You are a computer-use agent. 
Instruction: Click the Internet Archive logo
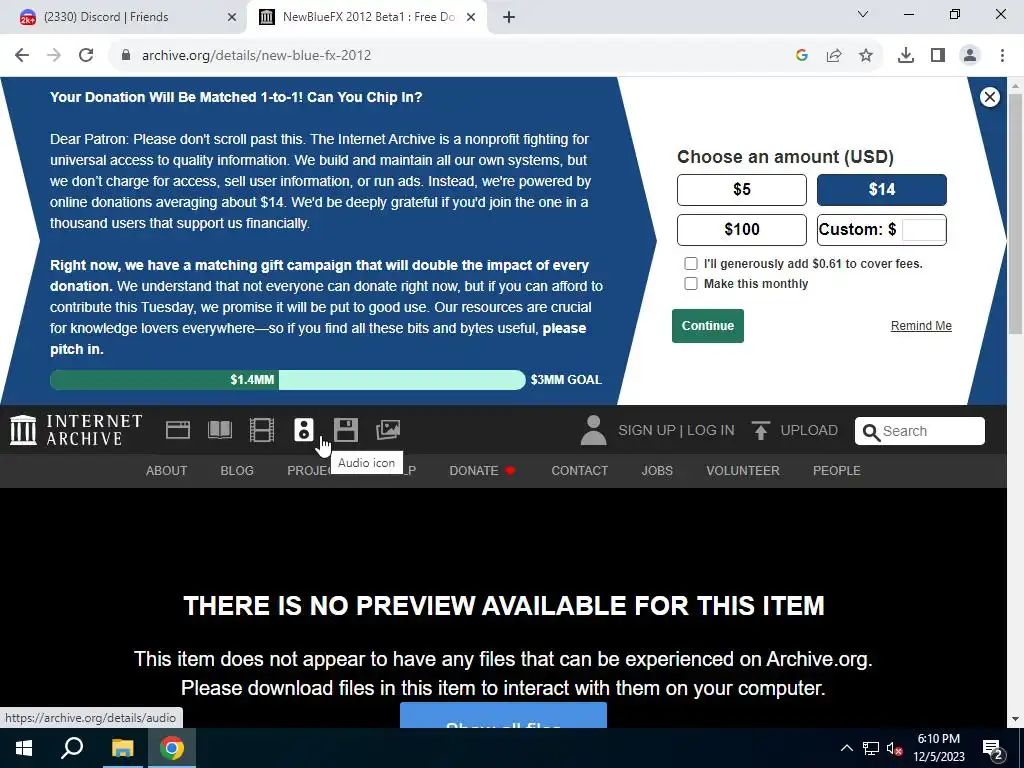coord(76,430)
